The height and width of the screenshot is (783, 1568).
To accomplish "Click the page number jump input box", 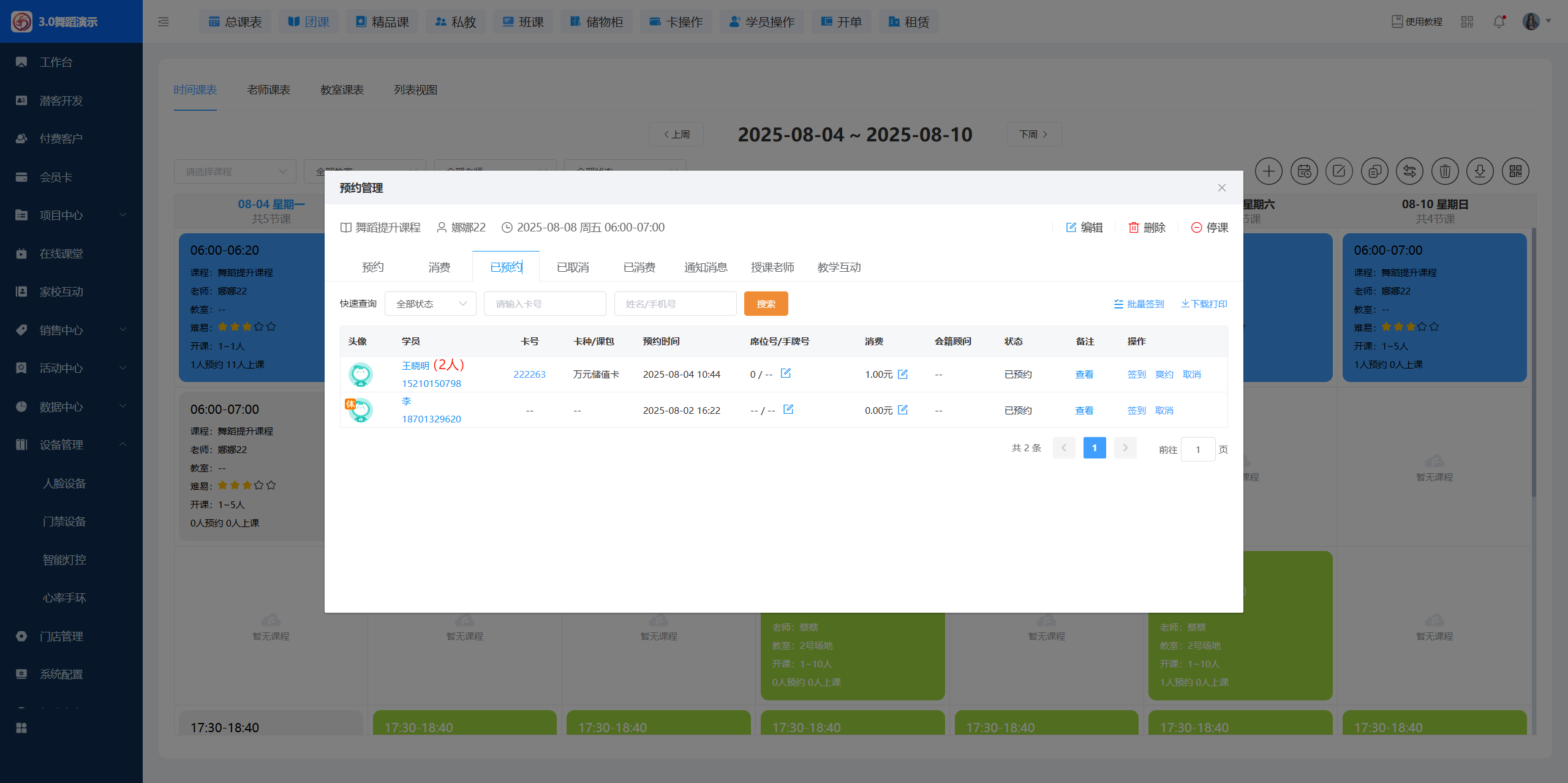I will click(x=1197, y=449).
